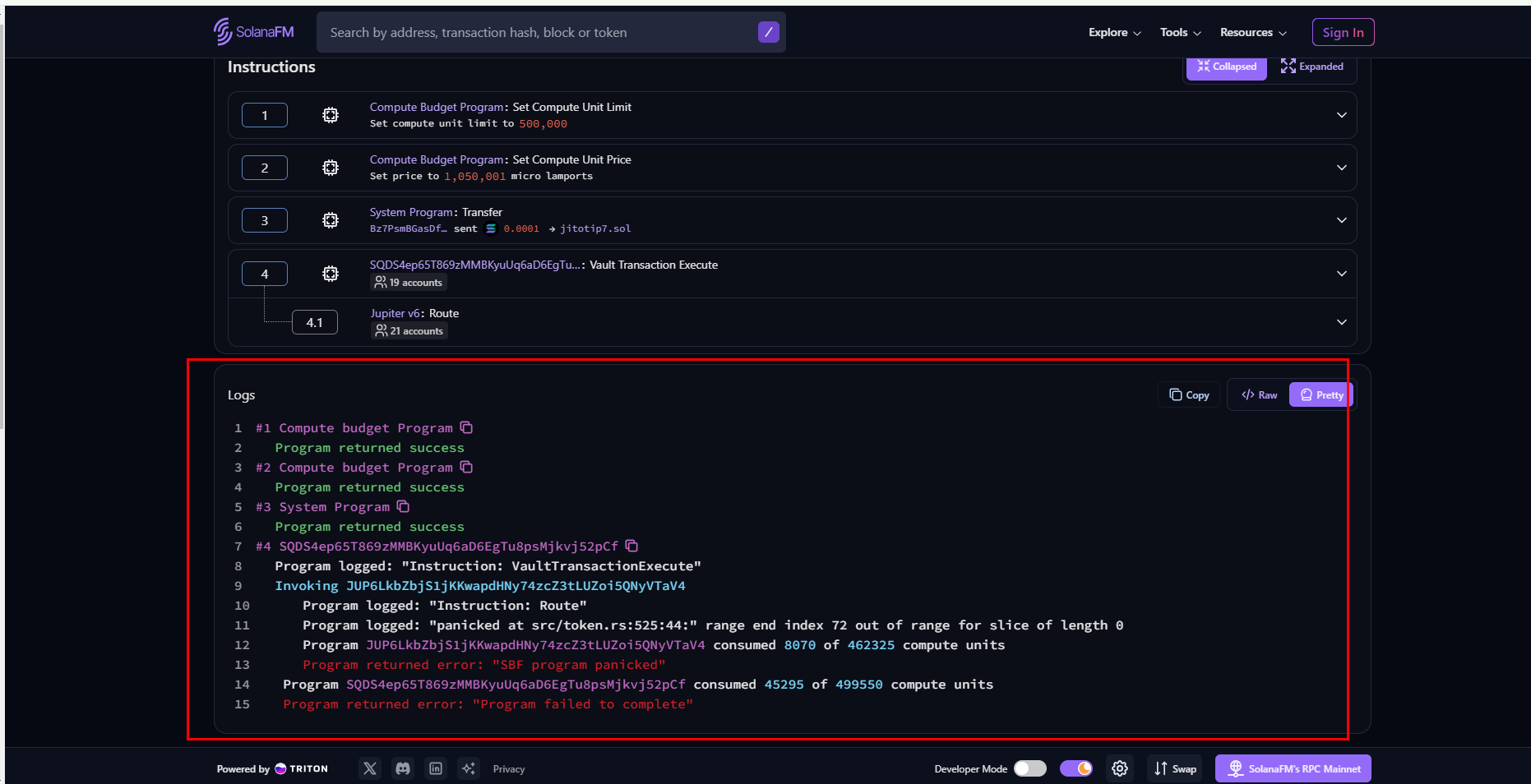Viewport: 1531px width, 784px height.
Task: Open the Discord social link
Action: point(403,768)
